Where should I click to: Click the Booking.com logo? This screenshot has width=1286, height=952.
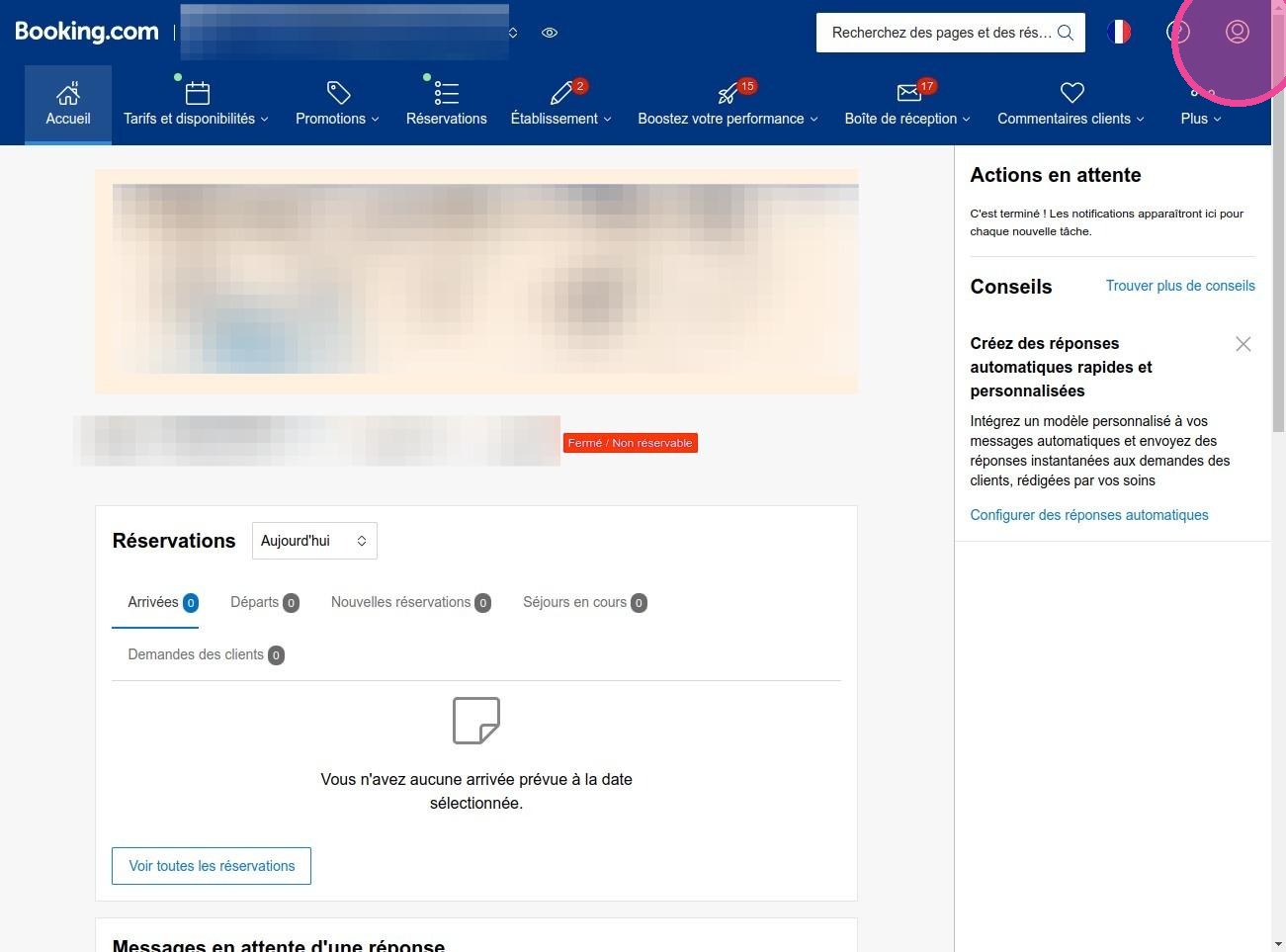87,32
